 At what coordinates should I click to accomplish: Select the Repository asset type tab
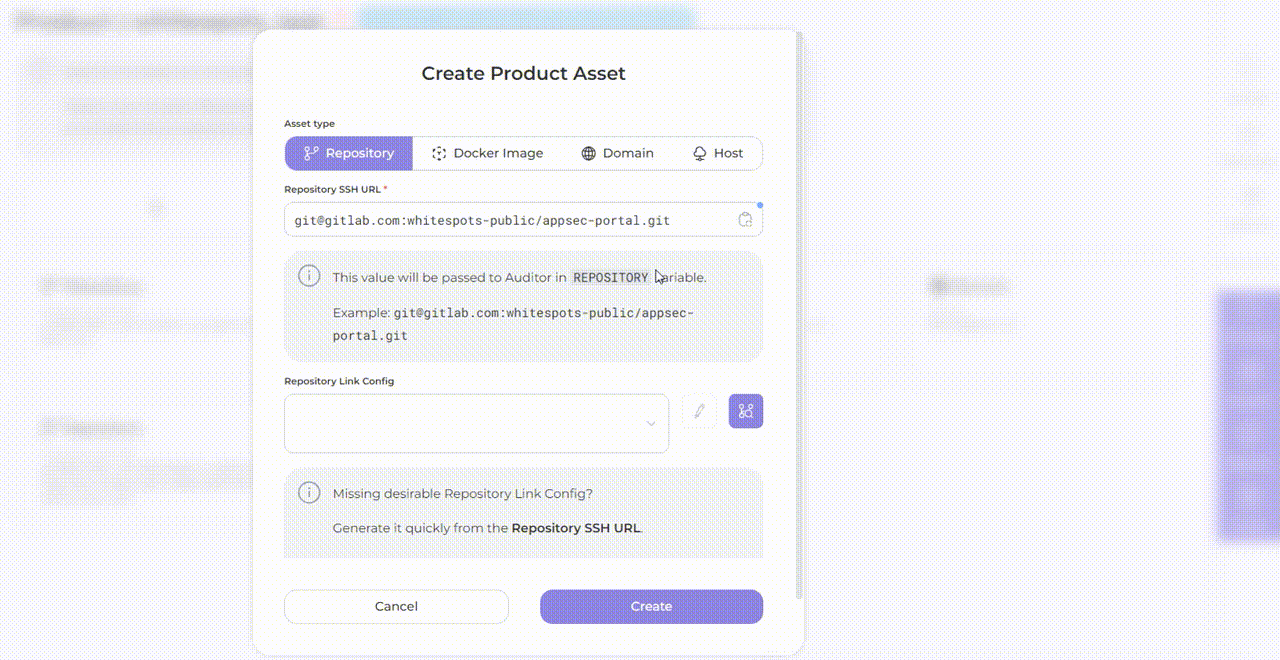pos(349,153)
